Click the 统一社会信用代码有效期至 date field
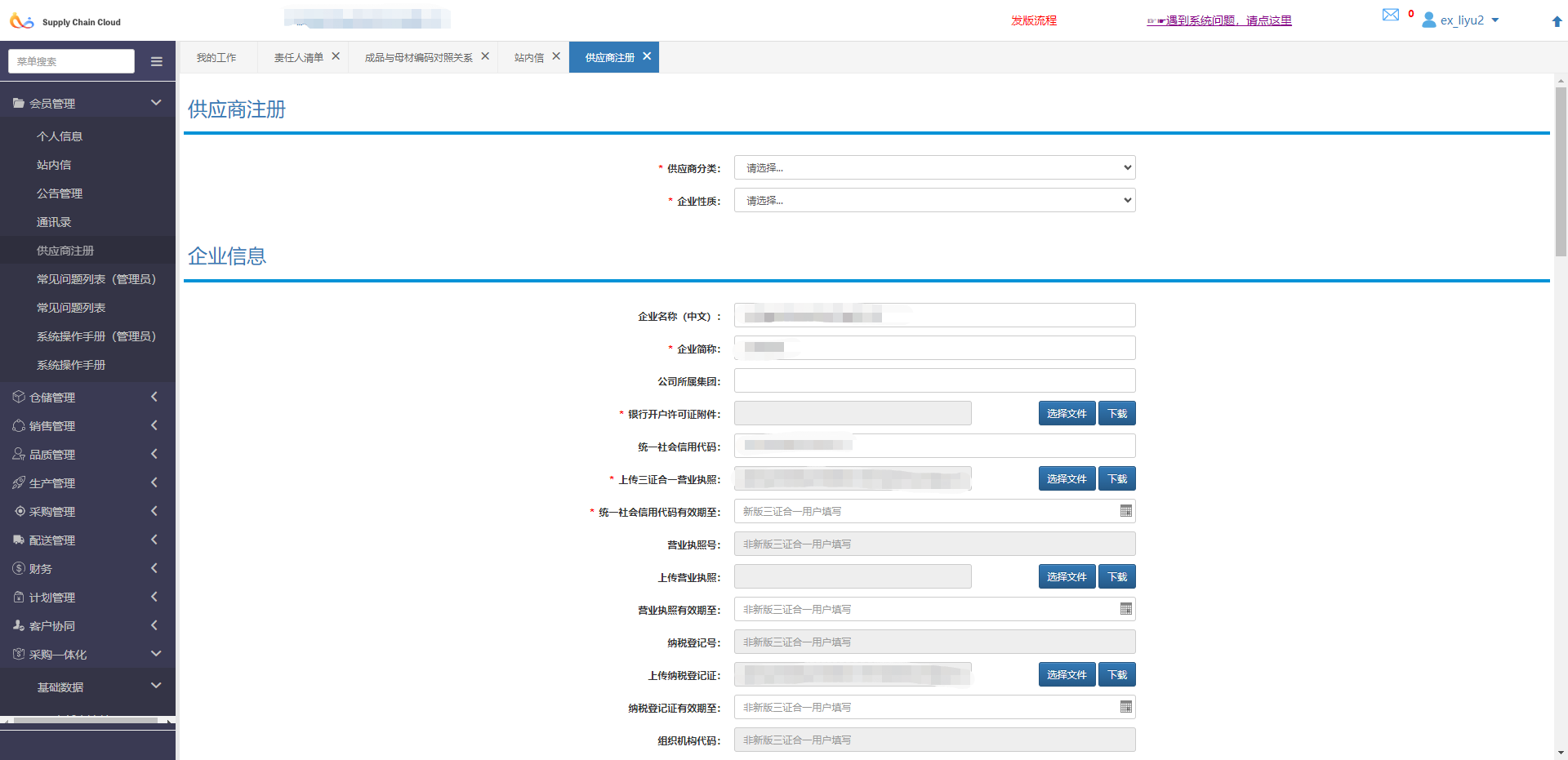Viewport: 1568px width, 760px height. coord(934,511)
